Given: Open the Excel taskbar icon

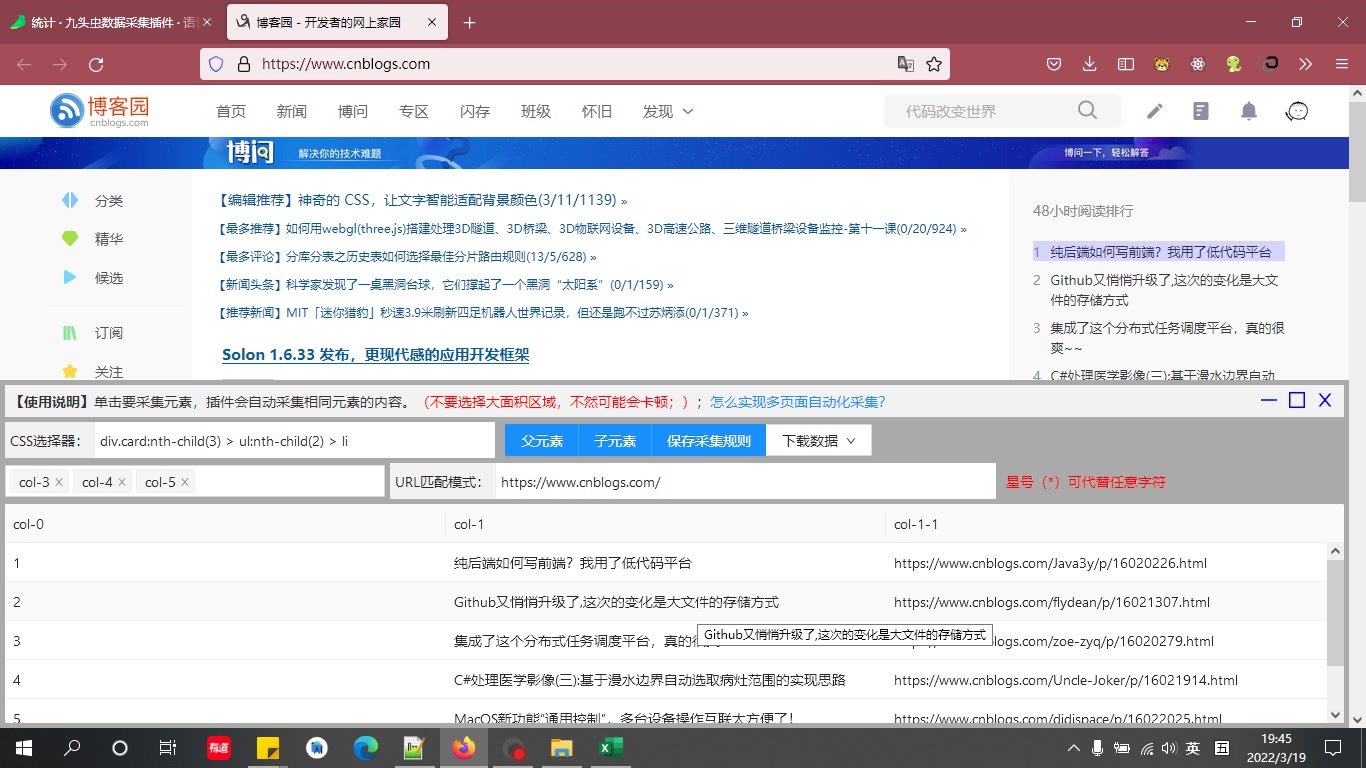Looking at the screenshot, I should 610,748.
